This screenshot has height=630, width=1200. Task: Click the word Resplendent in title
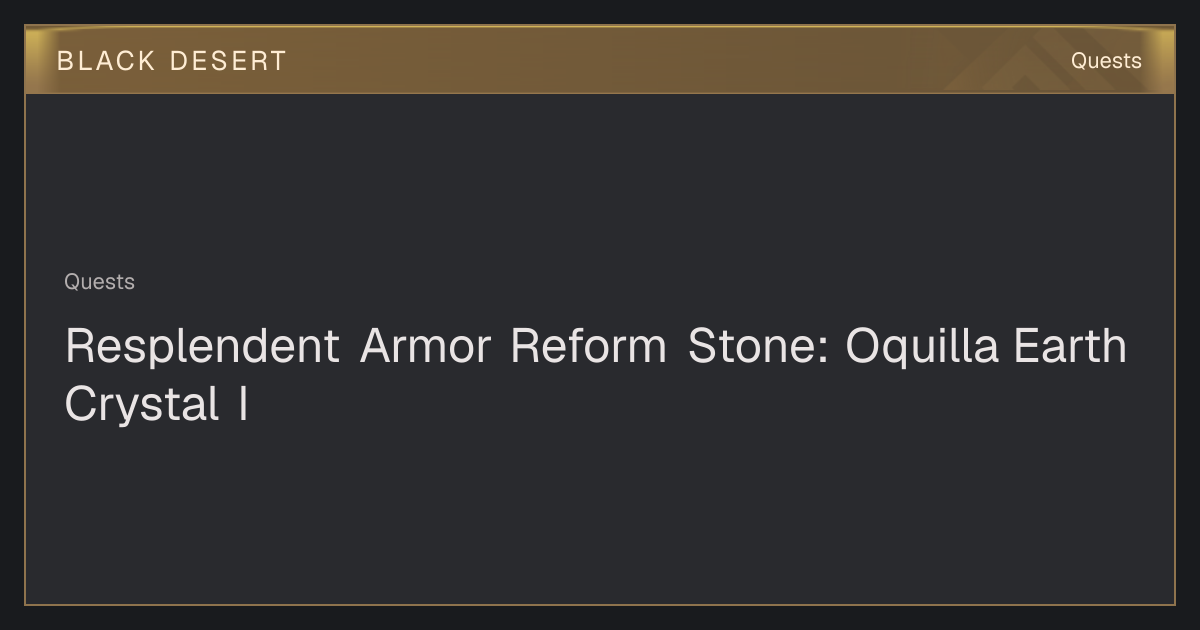coord(202,347)
